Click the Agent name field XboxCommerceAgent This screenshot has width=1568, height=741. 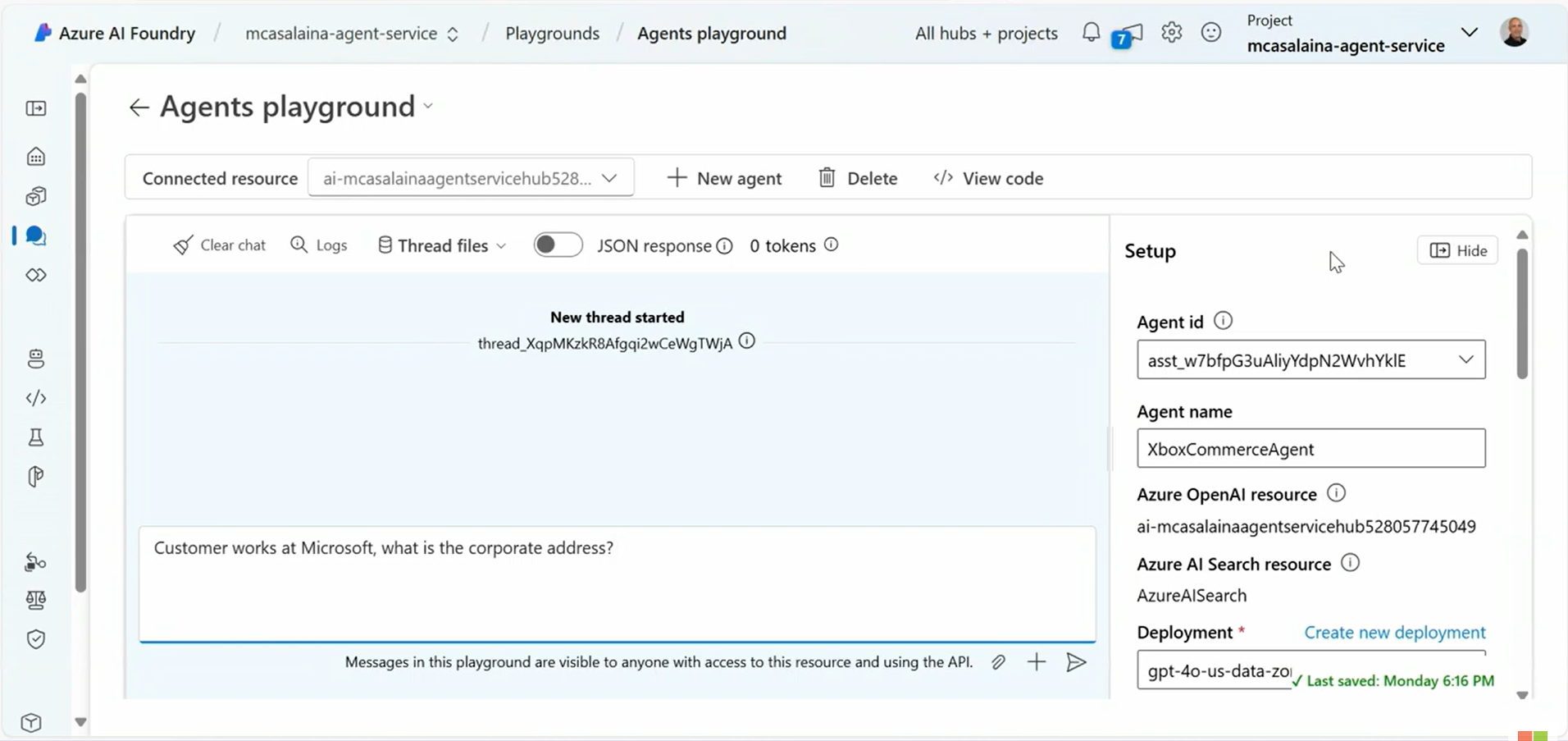pyautogui.click(x=1310, y=449)
